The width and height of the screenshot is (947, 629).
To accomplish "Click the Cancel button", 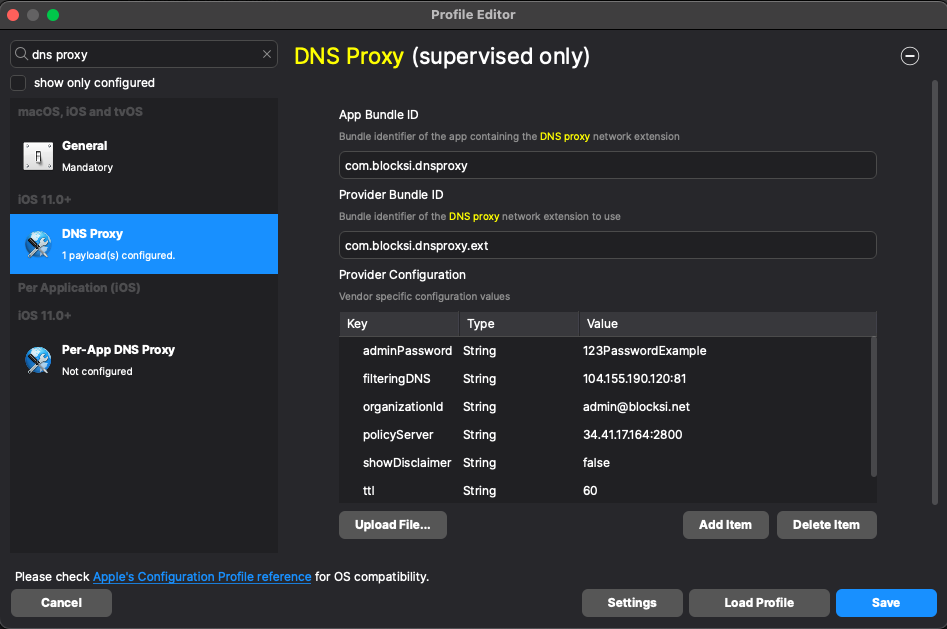I will (x=61, y=603).
